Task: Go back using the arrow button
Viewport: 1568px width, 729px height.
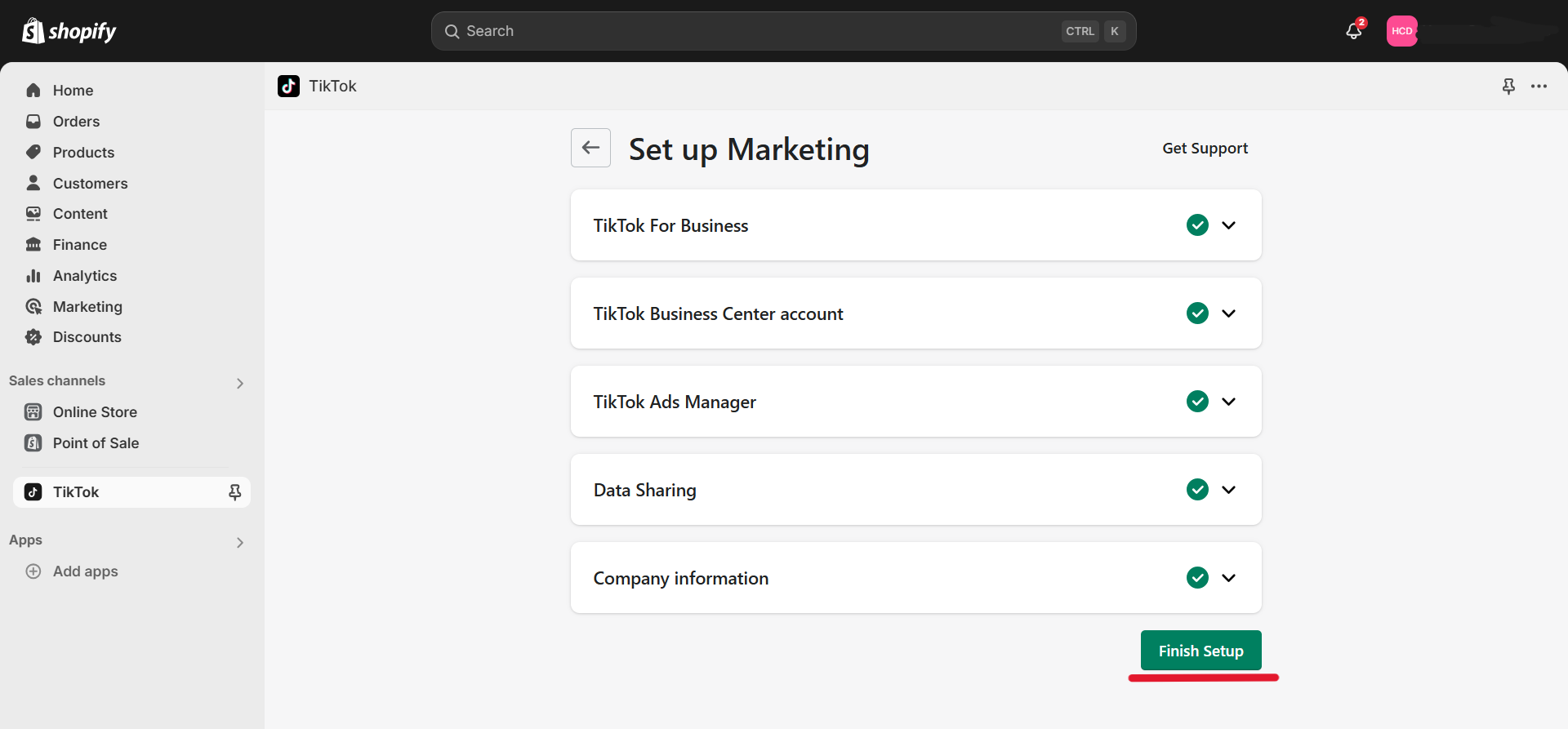Action: (x=590, y=148)
